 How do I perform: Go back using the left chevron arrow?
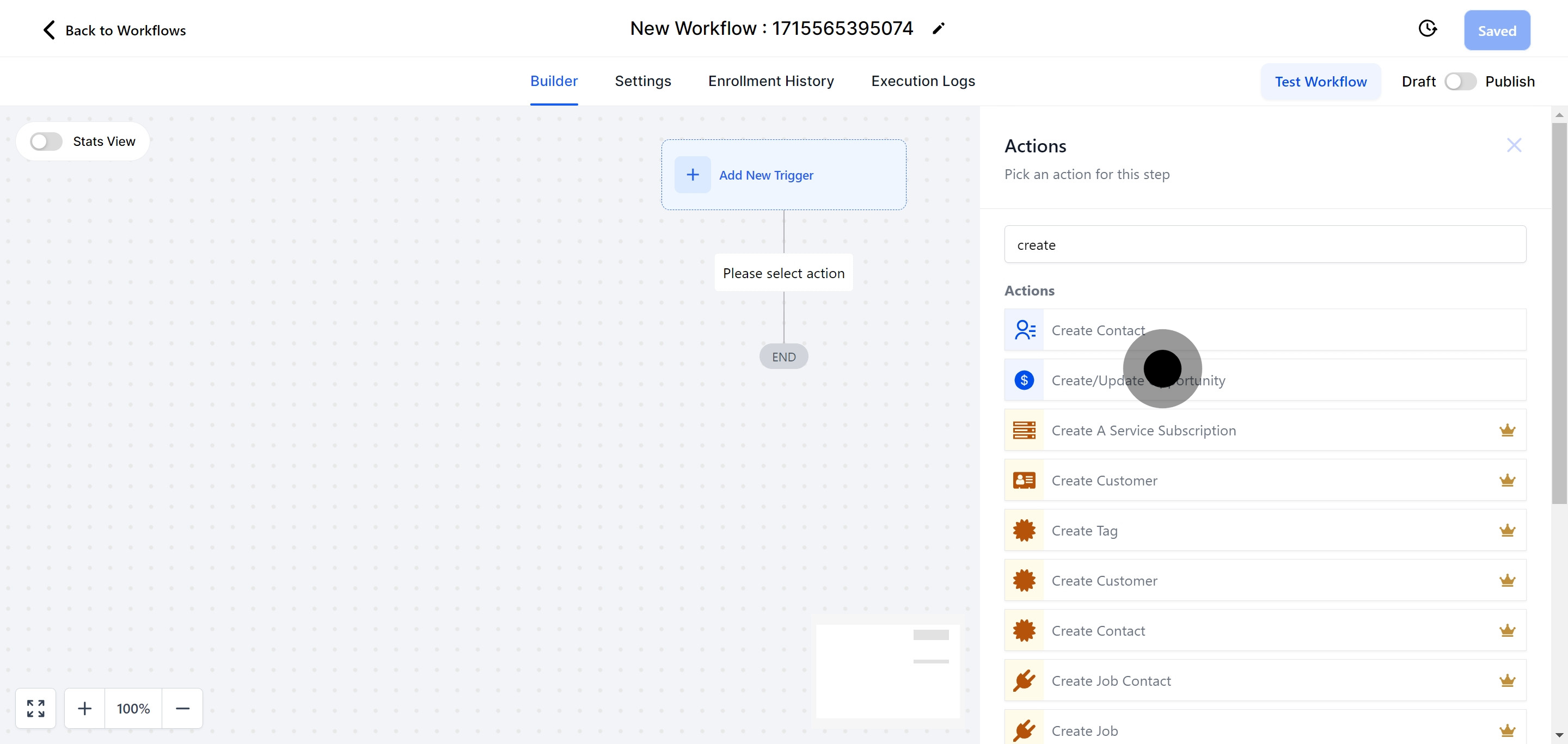point(48,30)
